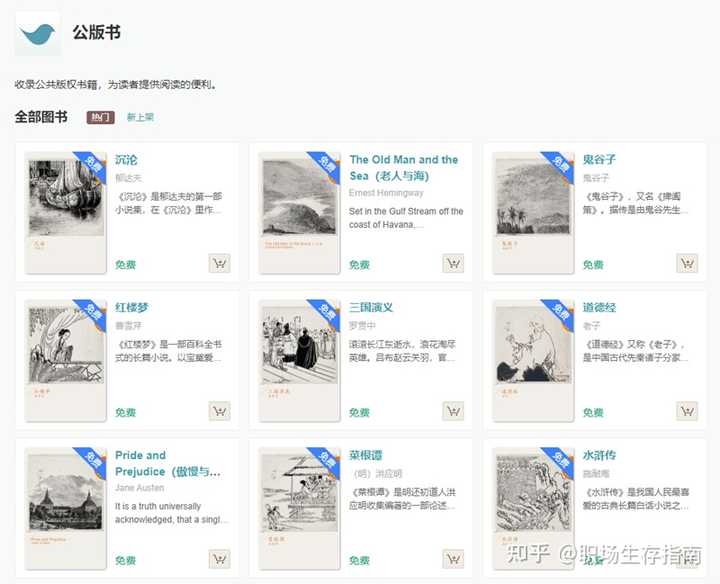Add 沉沦 to the shopping cart
The height and width of the screenshot is (584, 720).
tap(219, 264)
